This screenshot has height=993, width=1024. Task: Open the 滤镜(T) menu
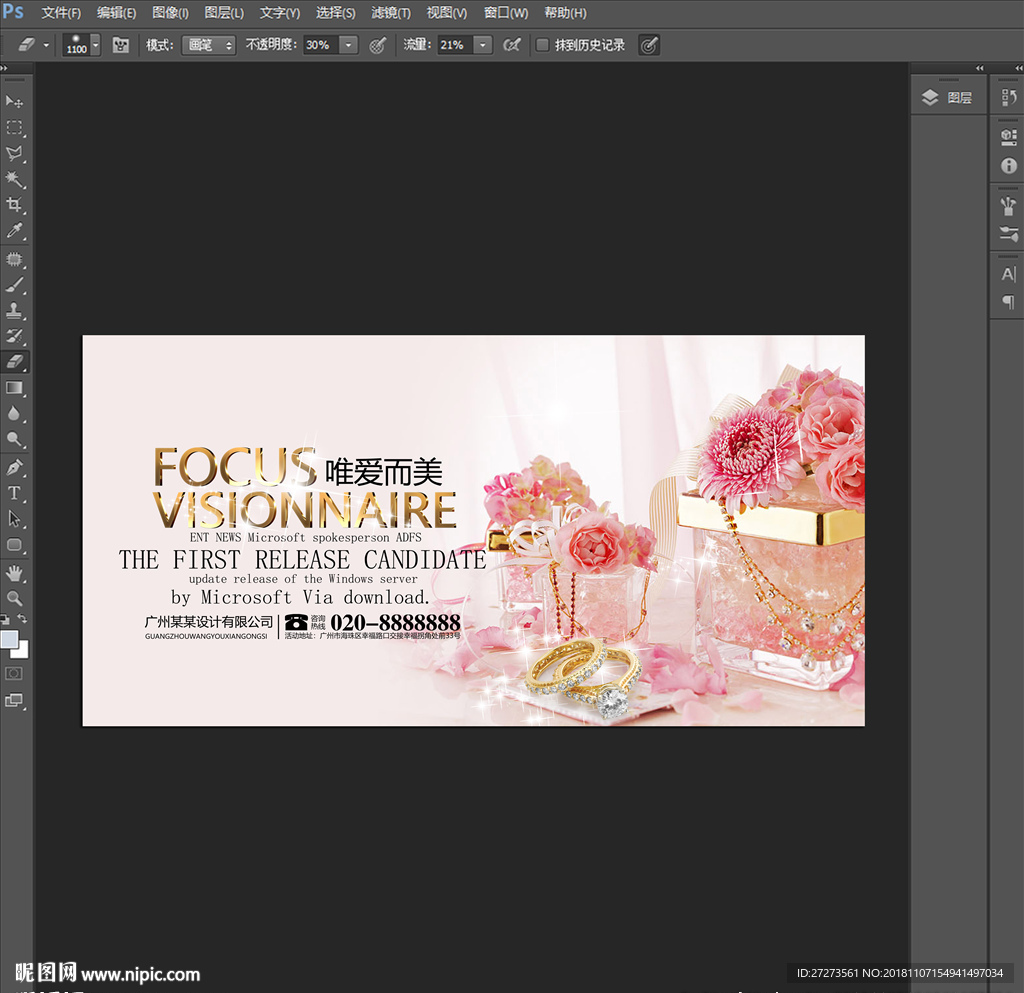click(x=391, y=13)
